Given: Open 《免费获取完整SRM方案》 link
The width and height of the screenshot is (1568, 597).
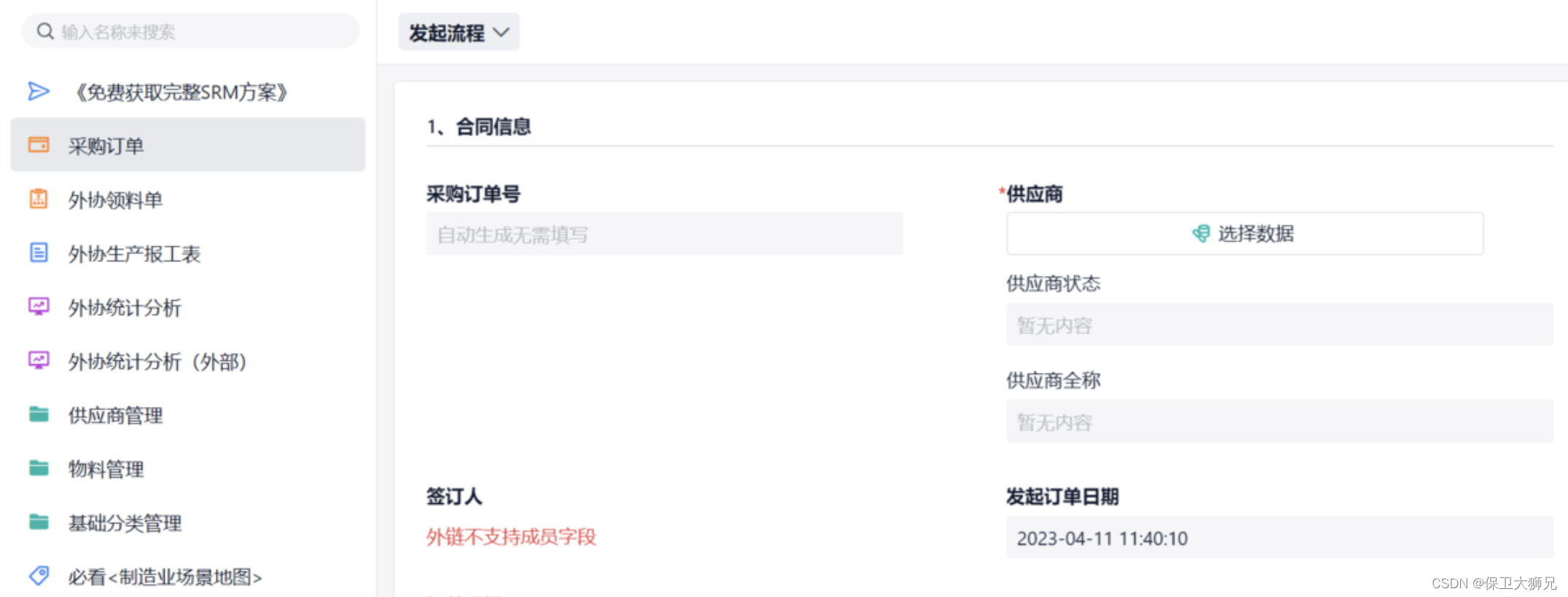Looking at the screenshot, I should click(181, 92).
